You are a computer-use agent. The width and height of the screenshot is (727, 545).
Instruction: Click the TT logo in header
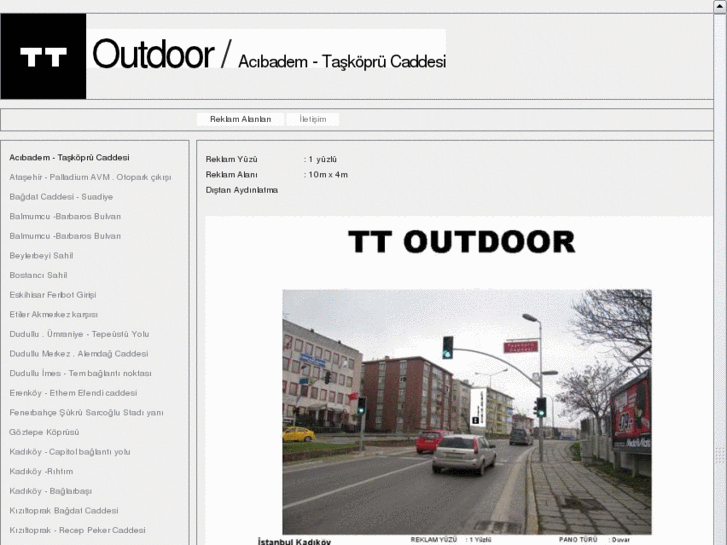click(43, 56)
